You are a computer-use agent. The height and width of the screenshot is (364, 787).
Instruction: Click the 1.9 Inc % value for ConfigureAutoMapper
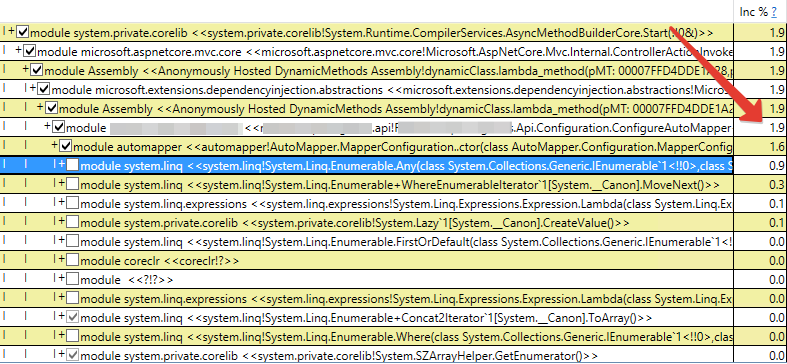click(777, 128)
